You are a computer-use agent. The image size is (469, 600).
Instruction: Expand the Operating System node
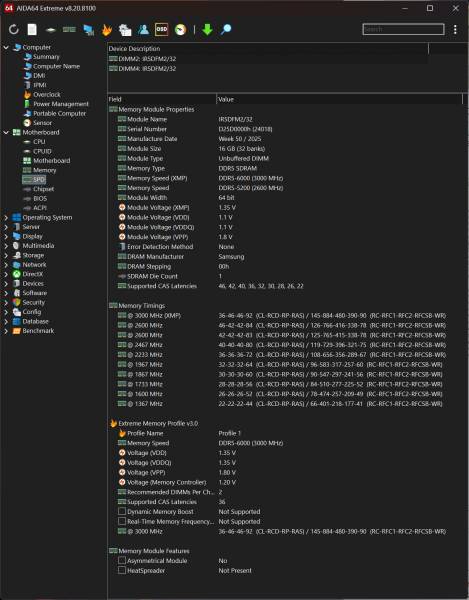[x=6, y=217]
